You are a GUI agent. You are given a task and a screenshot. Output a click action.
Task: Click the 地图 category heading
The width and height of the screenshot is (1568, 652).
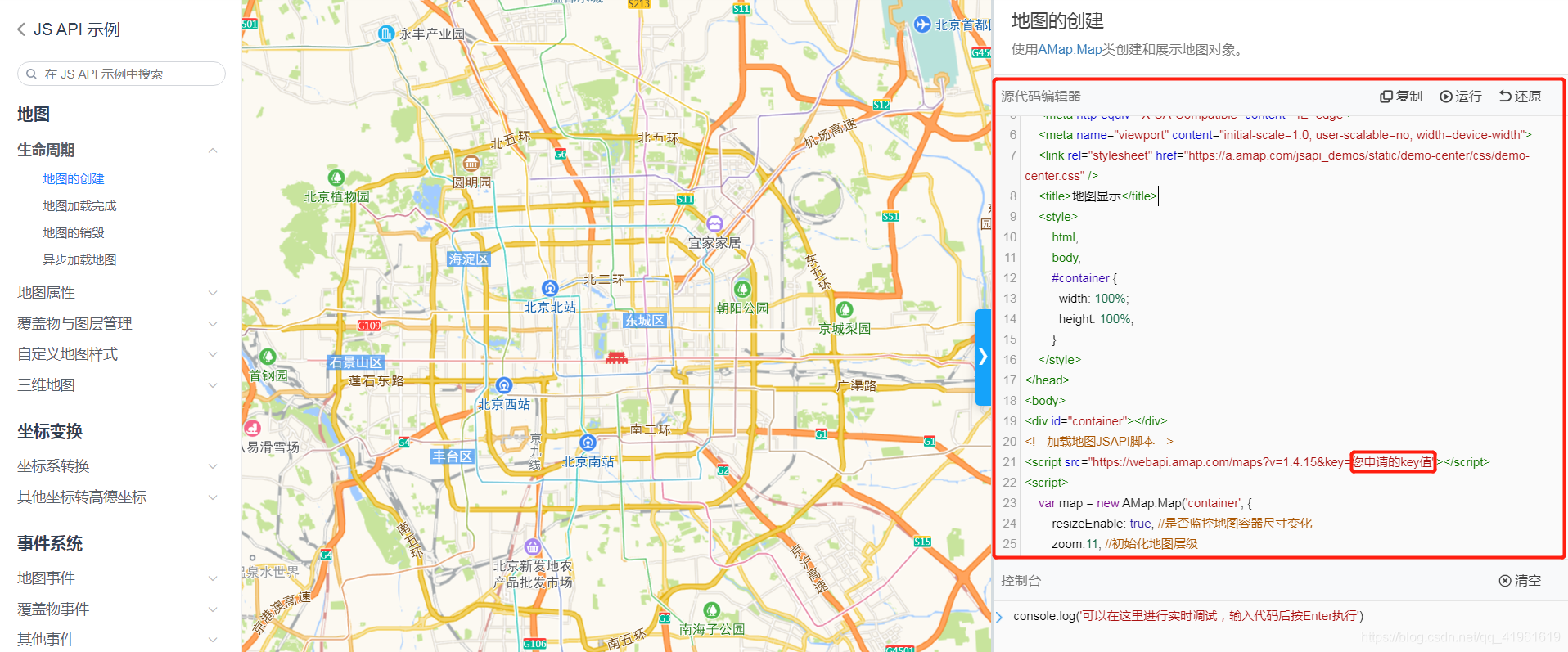(34, 115)
